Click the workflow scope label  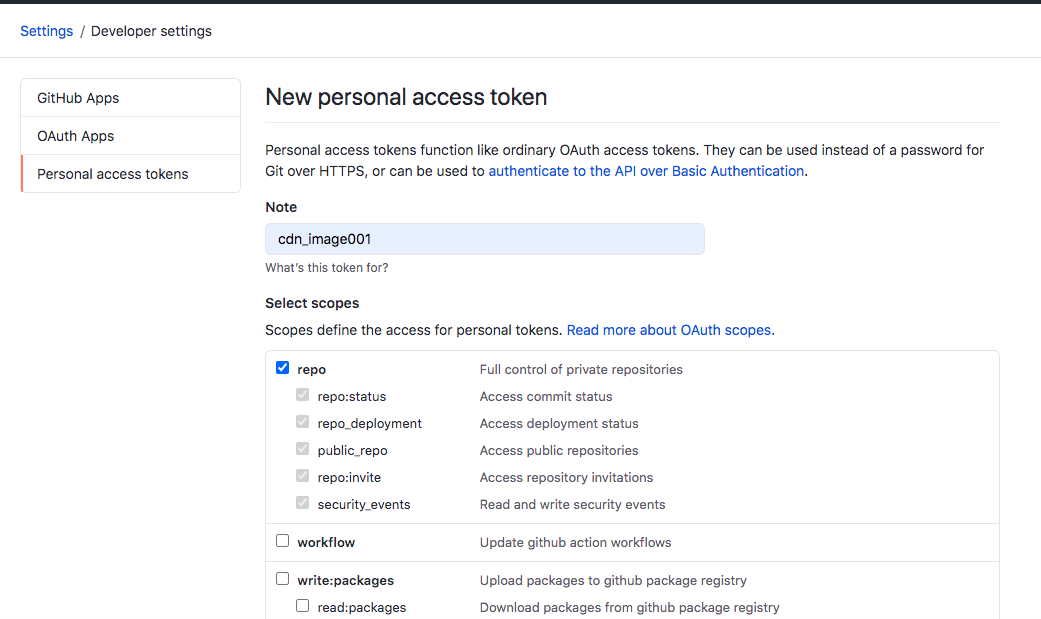(x=326, y=542)
